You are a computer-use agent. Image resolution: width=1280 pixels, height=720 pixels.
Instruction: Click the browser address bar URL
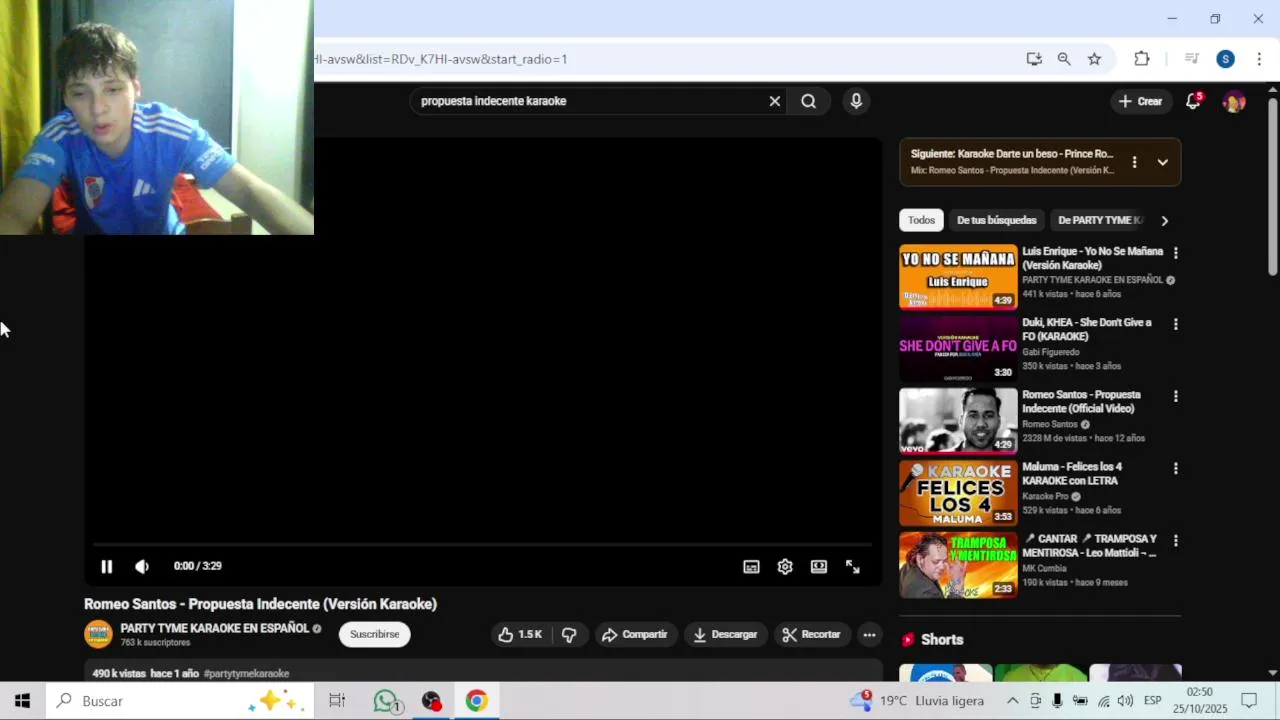pyautogui.click(x=440, y=59)
